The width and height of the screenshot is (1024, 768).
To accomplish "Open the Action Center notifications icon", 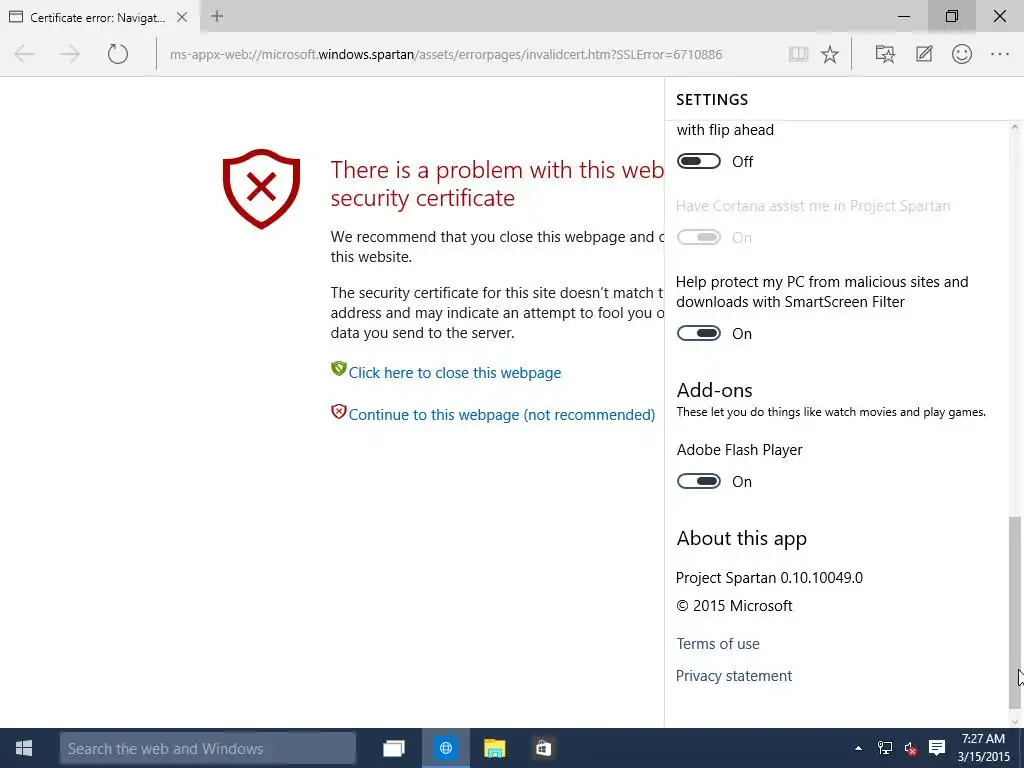I will pos(937,748).
